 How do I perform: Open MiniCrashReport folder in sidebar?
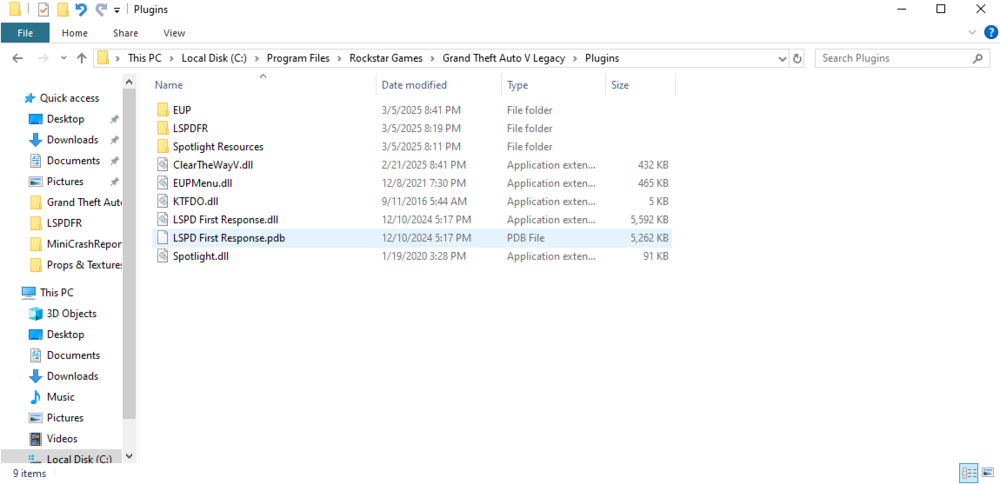coord(76,244)
